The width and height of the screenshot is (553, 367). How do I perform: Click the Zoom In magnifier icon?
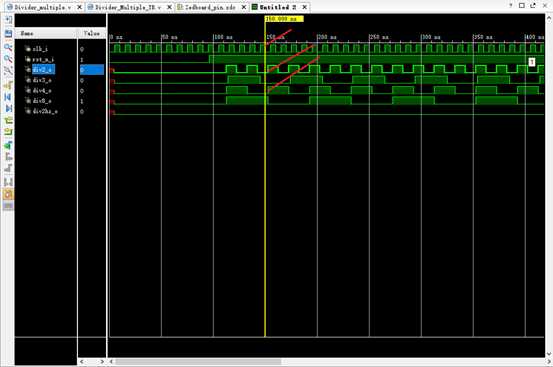click(8, 47)
